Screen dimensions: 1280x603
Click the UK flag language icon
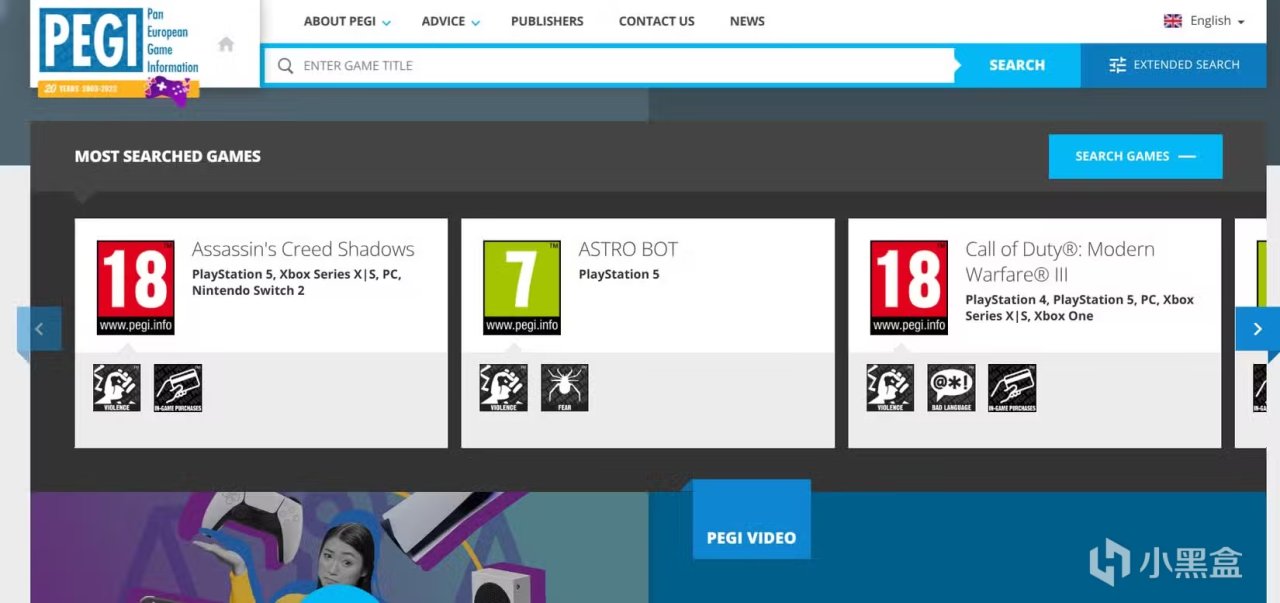coord(1173,21)
